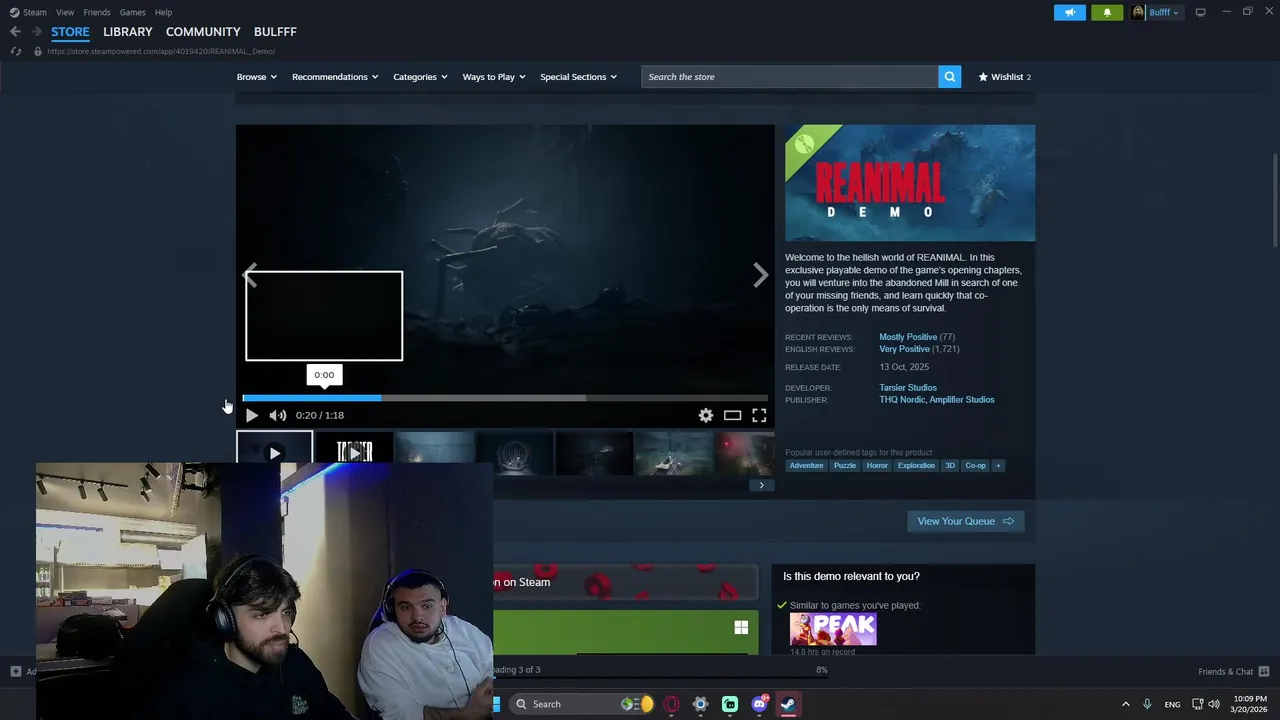
Task: Play the trailer video
Action: tap(251, 415)
